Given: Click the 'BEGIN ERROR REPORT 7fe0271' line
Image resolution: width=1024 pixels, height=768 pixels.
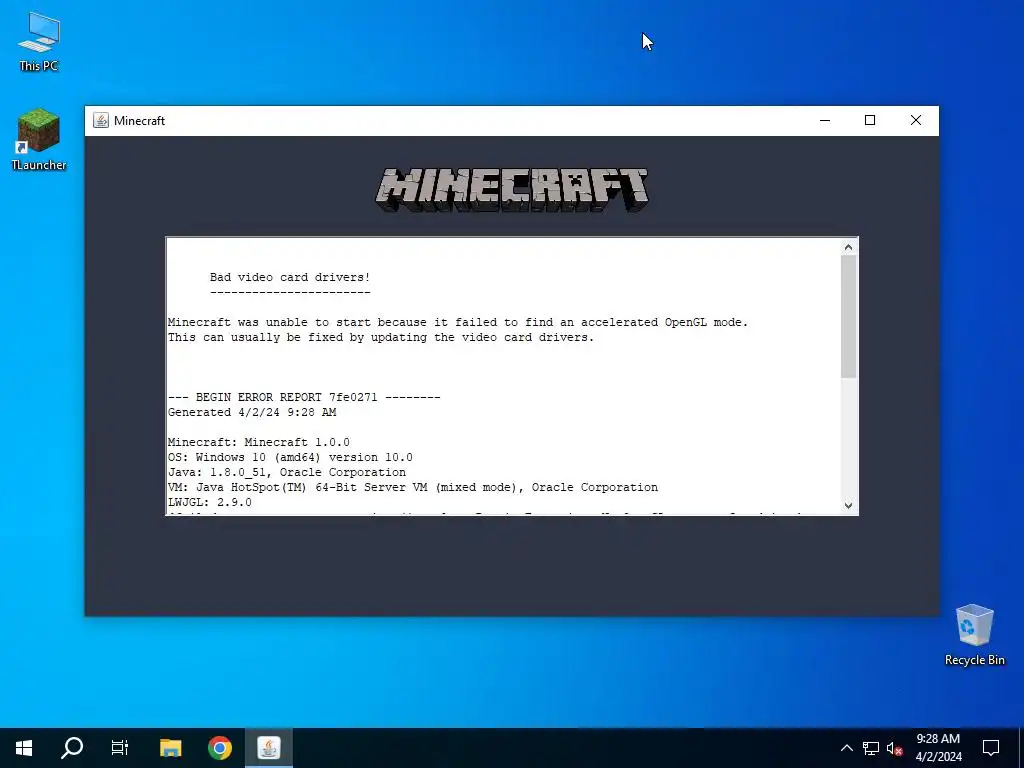Looking at the screenshot, I should coord(304,397).
